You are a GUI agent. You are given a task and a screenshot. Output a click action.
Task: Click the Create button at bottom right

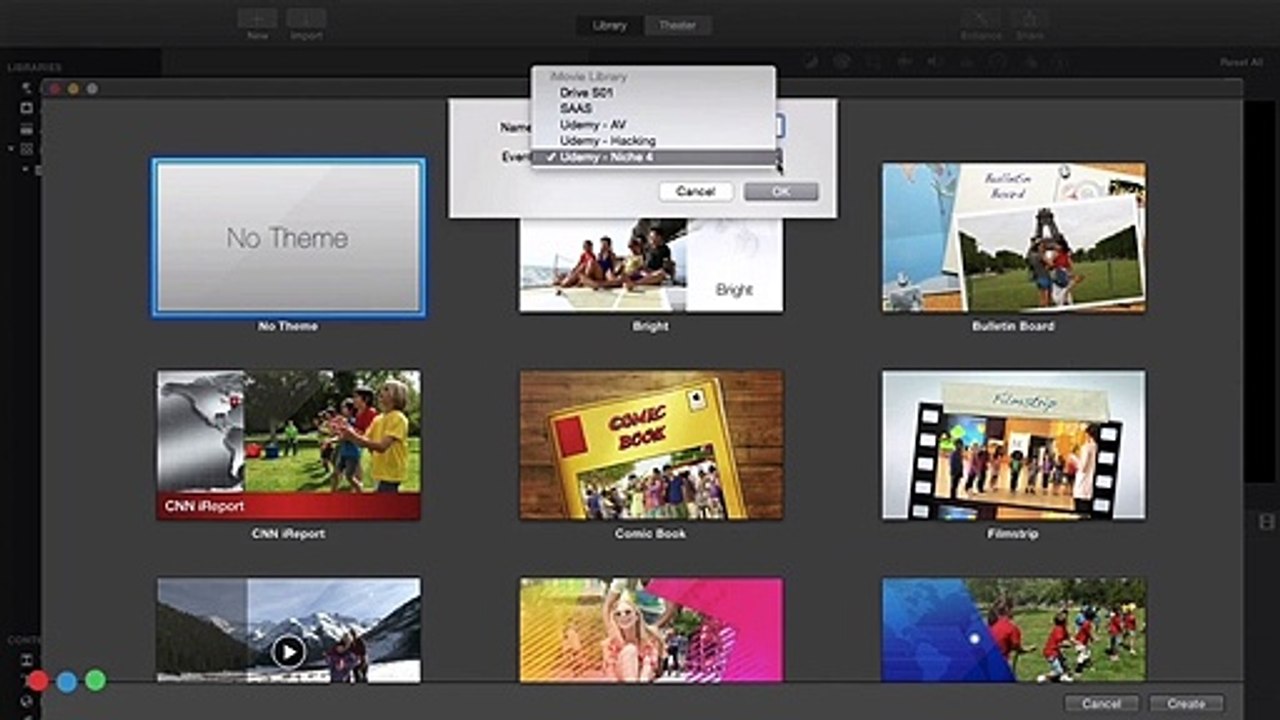click(1187, 704)
